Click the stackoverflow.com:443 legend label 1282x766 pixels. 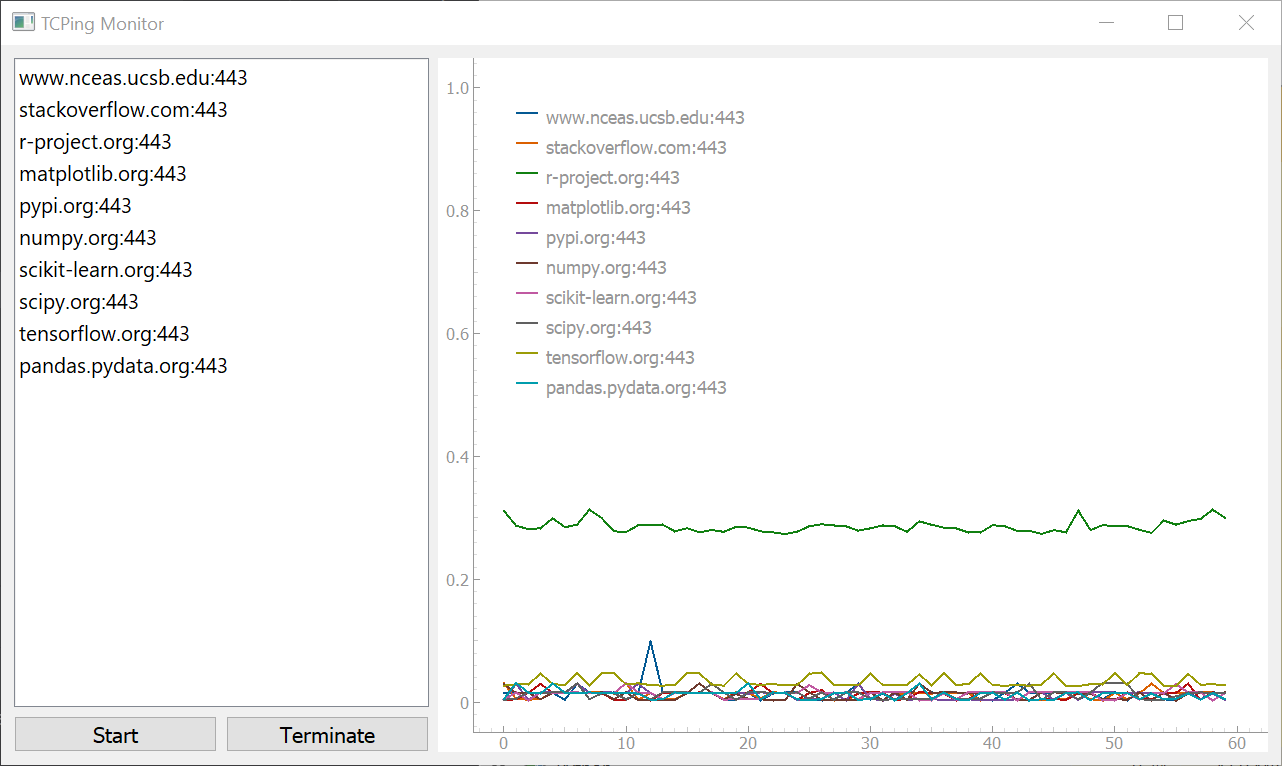pos(636,148)
